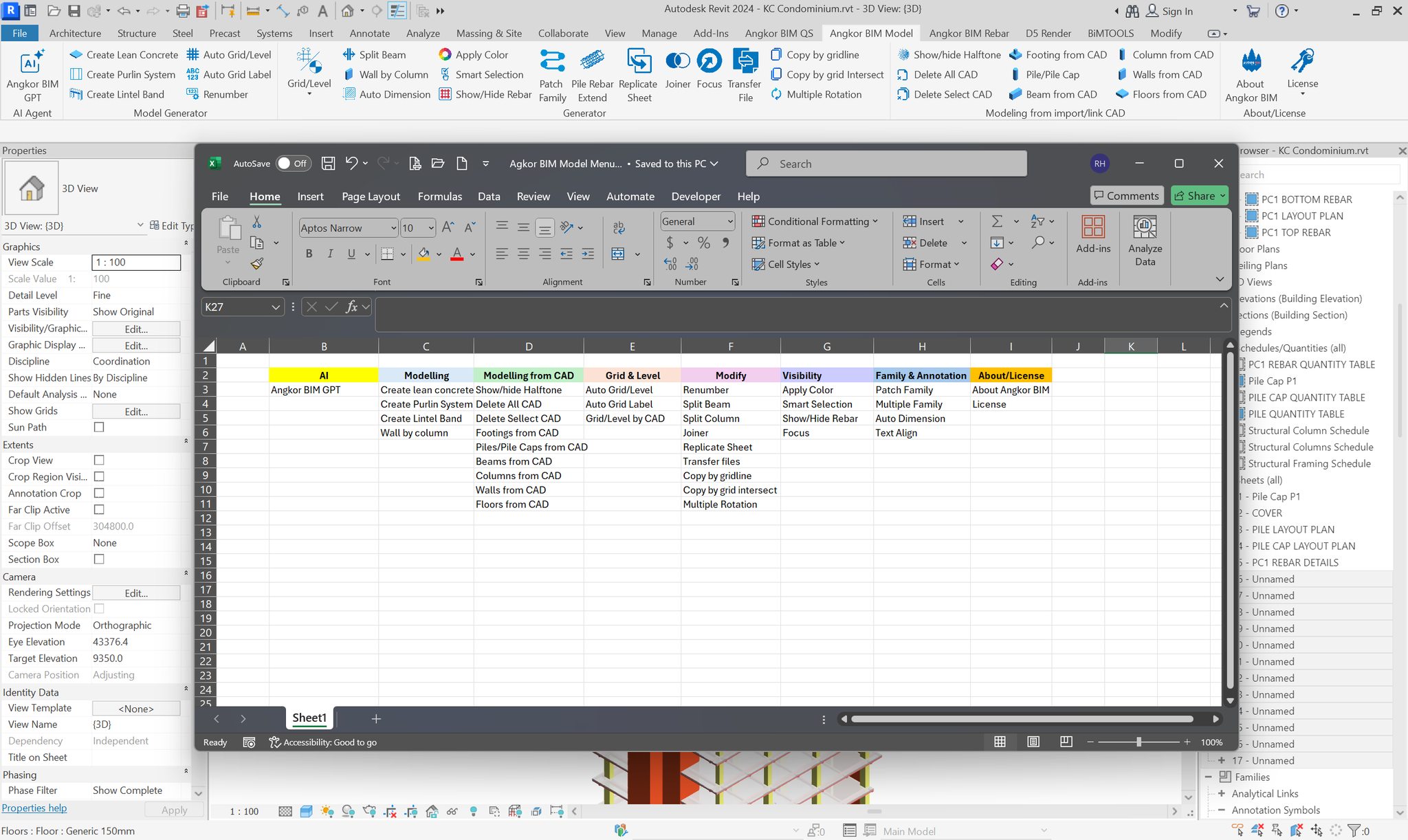Check the Section Box option
1408x840 pixels.
[99, 560]
